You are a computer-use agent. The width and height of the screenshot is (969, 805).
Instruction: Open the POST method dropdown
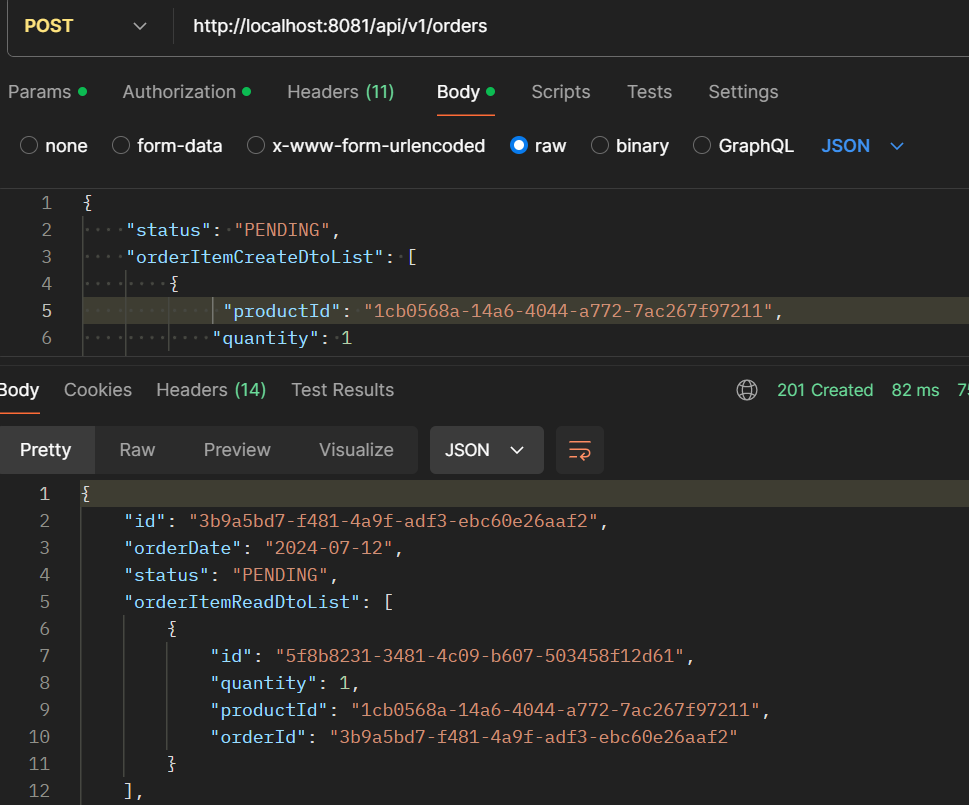pos(85,26)
